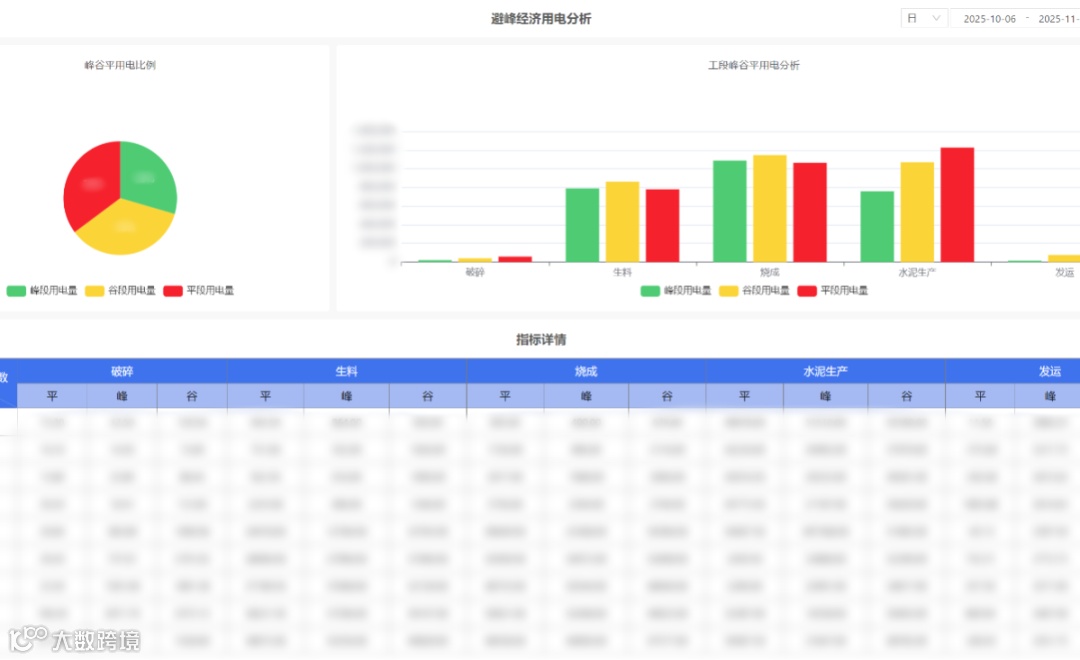Select the yellow slice of the pie chart
Image resolution: width=1080 pixels, height=660 pixels.
point(125,228)
